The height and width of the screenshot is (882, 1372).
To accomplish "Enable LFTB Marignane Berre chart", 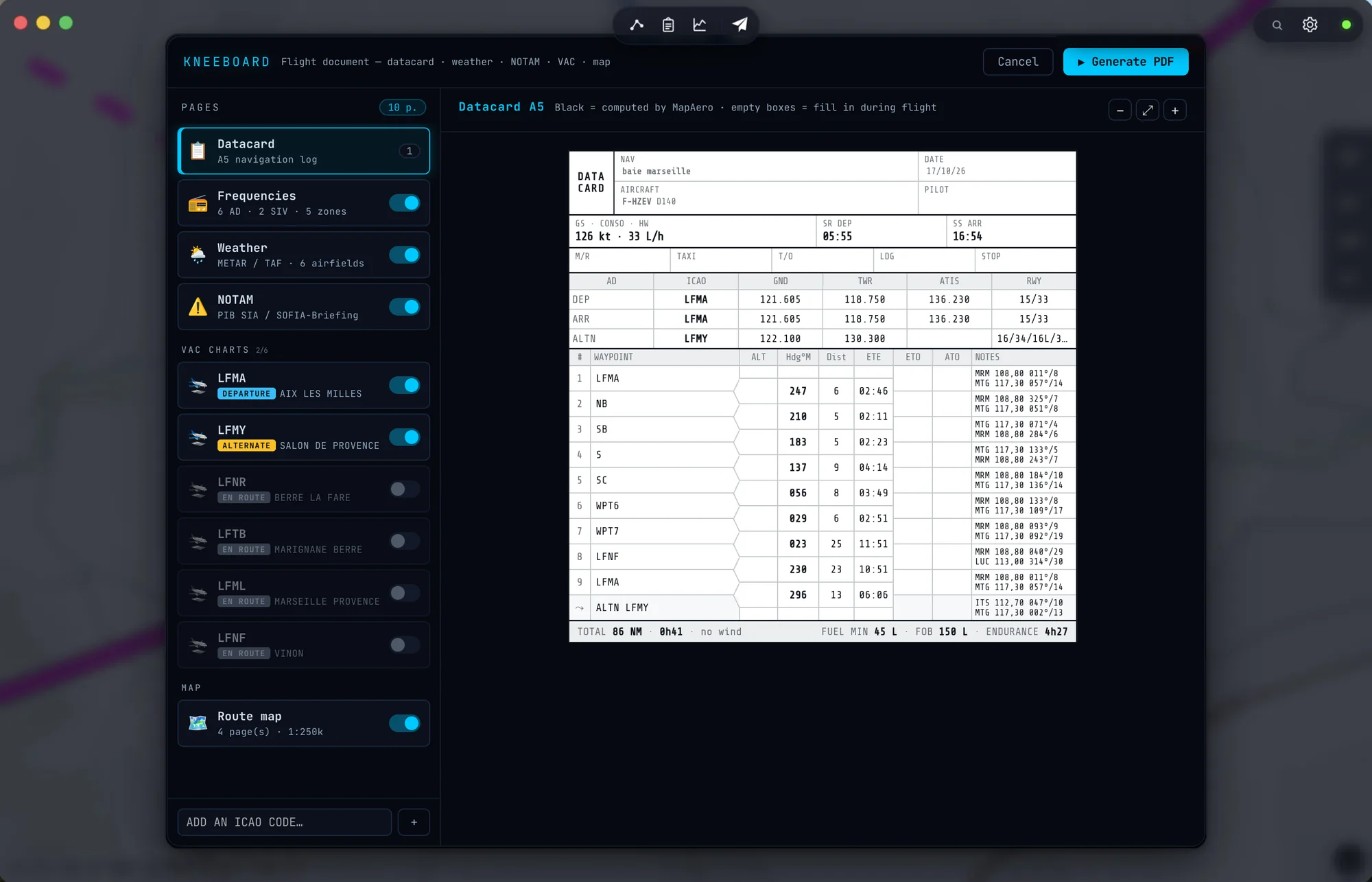I will coord(404,541).
